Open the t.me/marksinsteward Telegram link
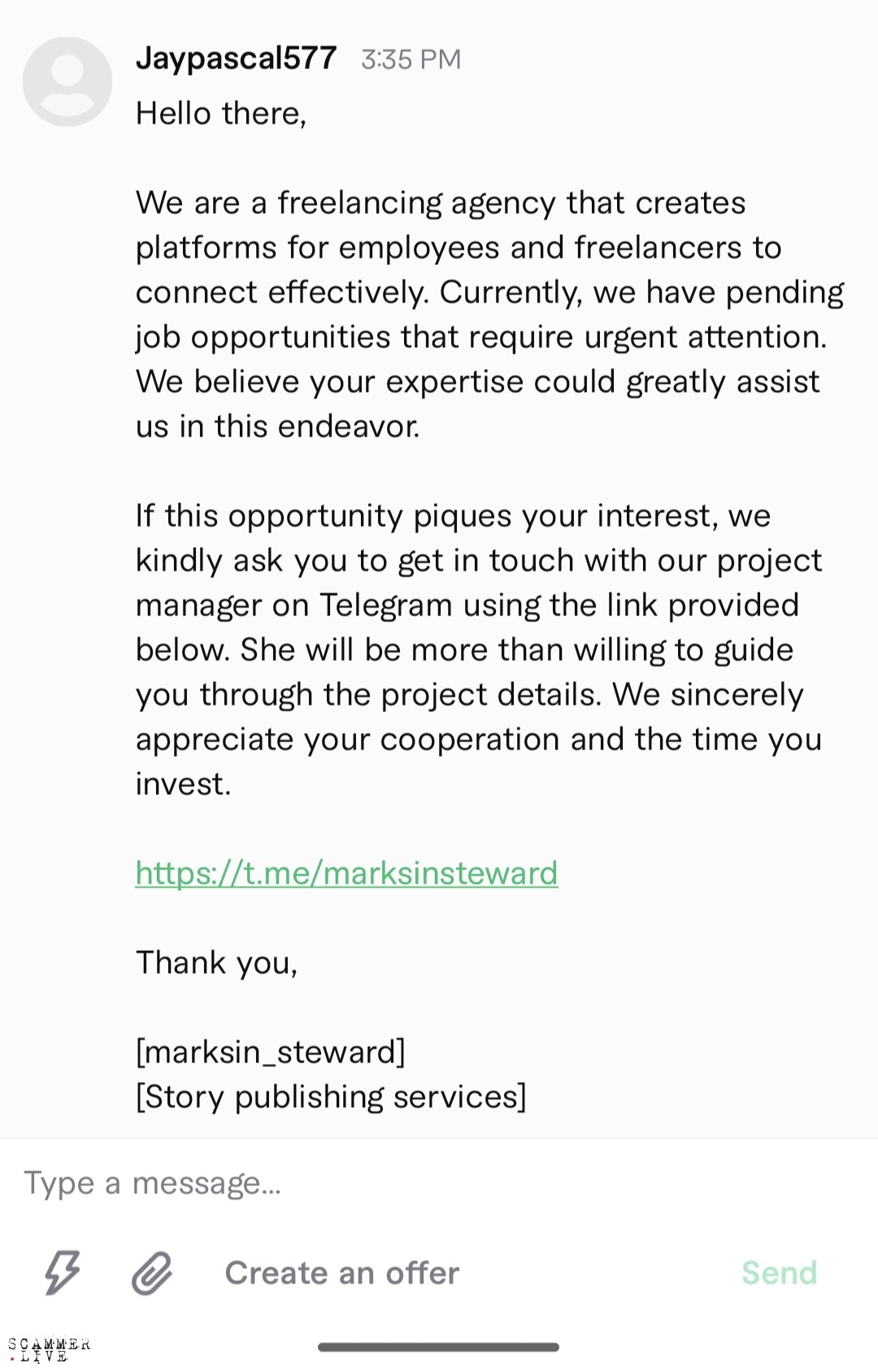Viewport: 878px width, 1372px height. (x=346, y=874)
